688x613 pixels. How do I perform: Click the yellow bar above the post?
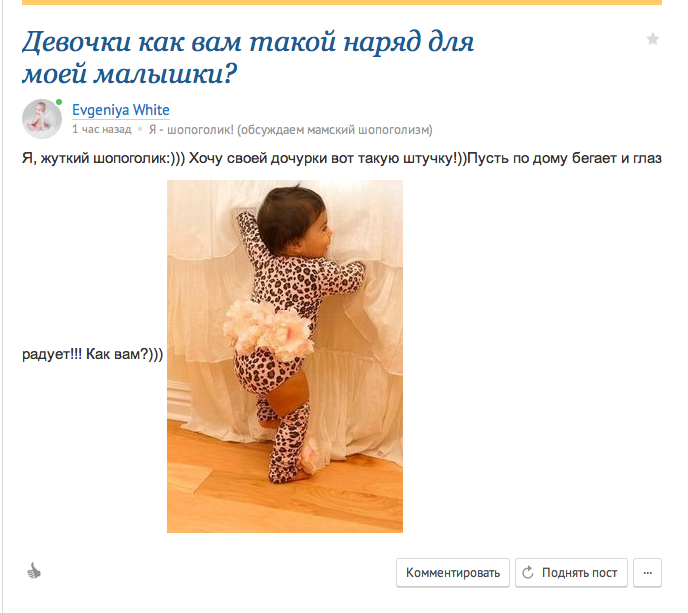pos(342,2)
